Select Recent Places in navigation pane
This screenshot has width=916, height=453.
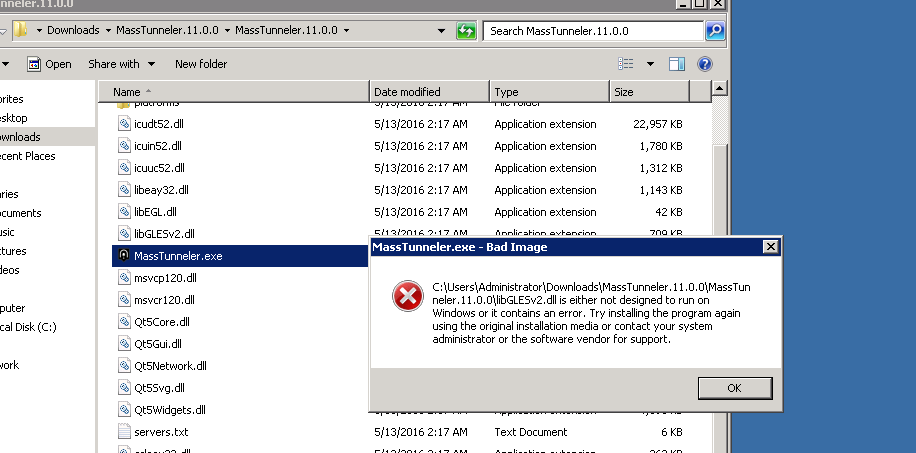click(x=27, y=156)
